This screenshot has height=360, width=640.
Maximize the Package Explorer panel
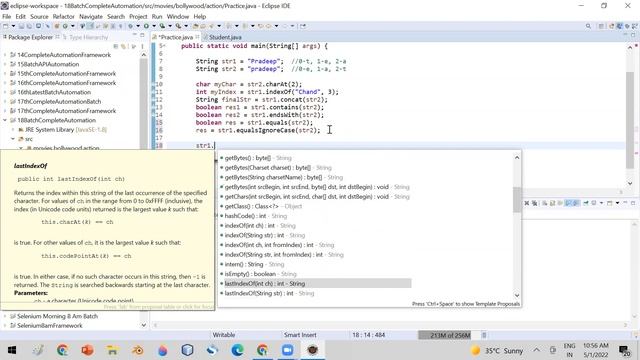click(x=142, y=36)
